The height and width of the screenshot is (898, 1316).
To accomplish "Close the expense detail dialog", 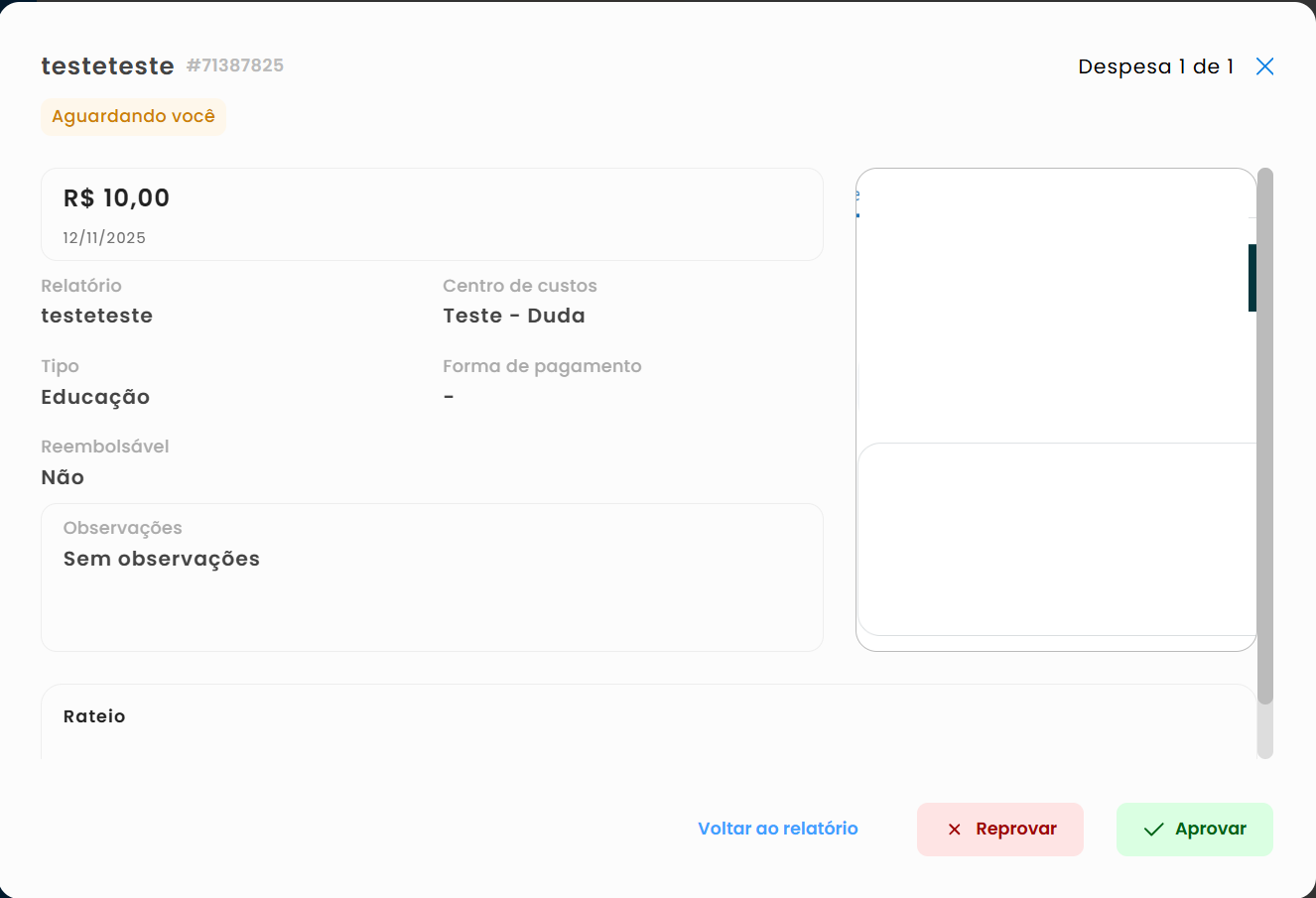I will pyautogui.click(x=1264, y=66).
